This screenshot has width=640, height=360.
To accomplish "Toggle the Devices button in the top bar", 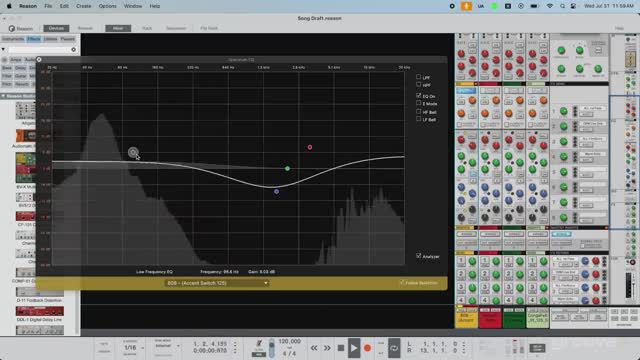I will [56, 28].
